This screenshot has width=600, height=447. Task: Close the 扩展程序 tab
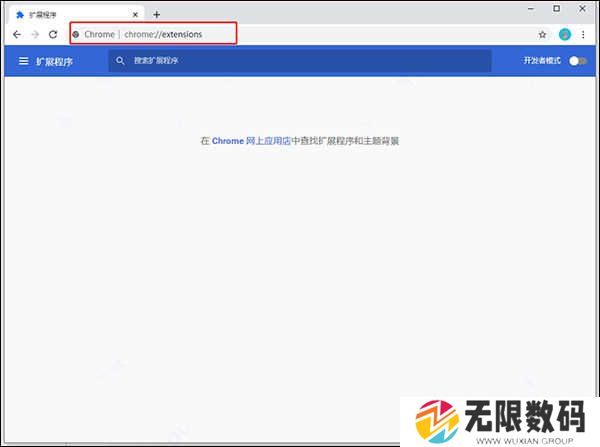pyautogui.click(x=135, y=15)
